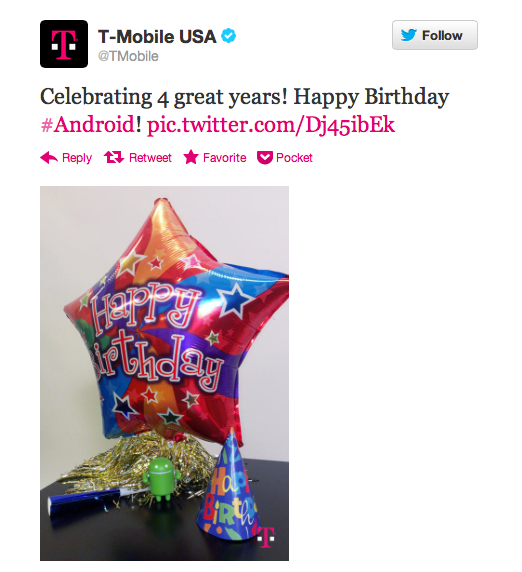Image resolution: width=522 pixels, height=572 pixels.
Task: Click the Reply text label
Action: point(77,158)
